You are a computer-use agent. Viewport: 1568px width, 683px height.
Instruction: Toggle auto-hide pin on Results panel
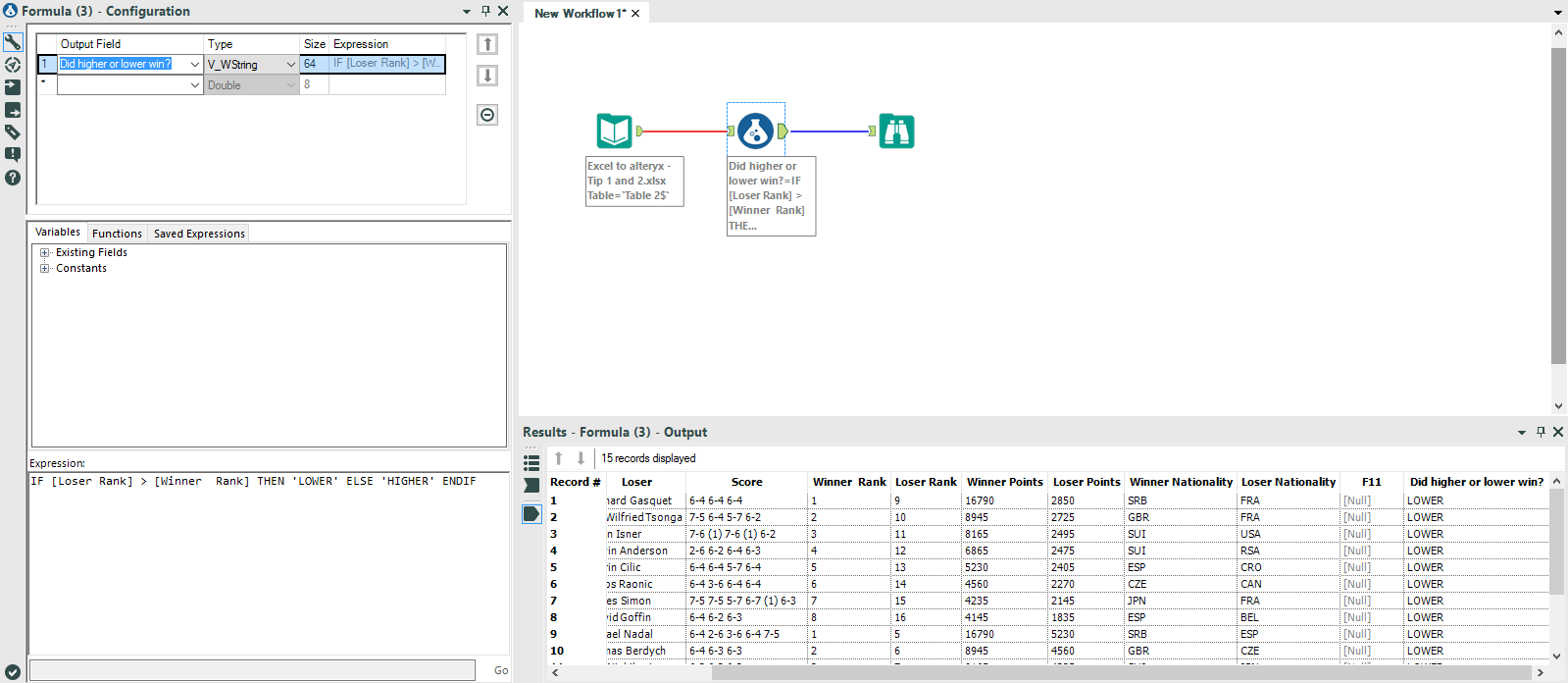1541,432
